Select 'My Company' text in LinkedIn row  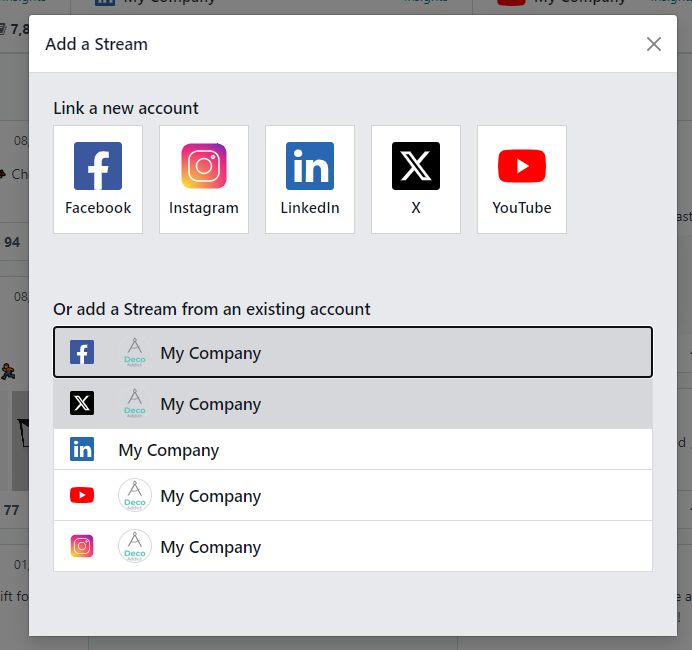[169, 451]
